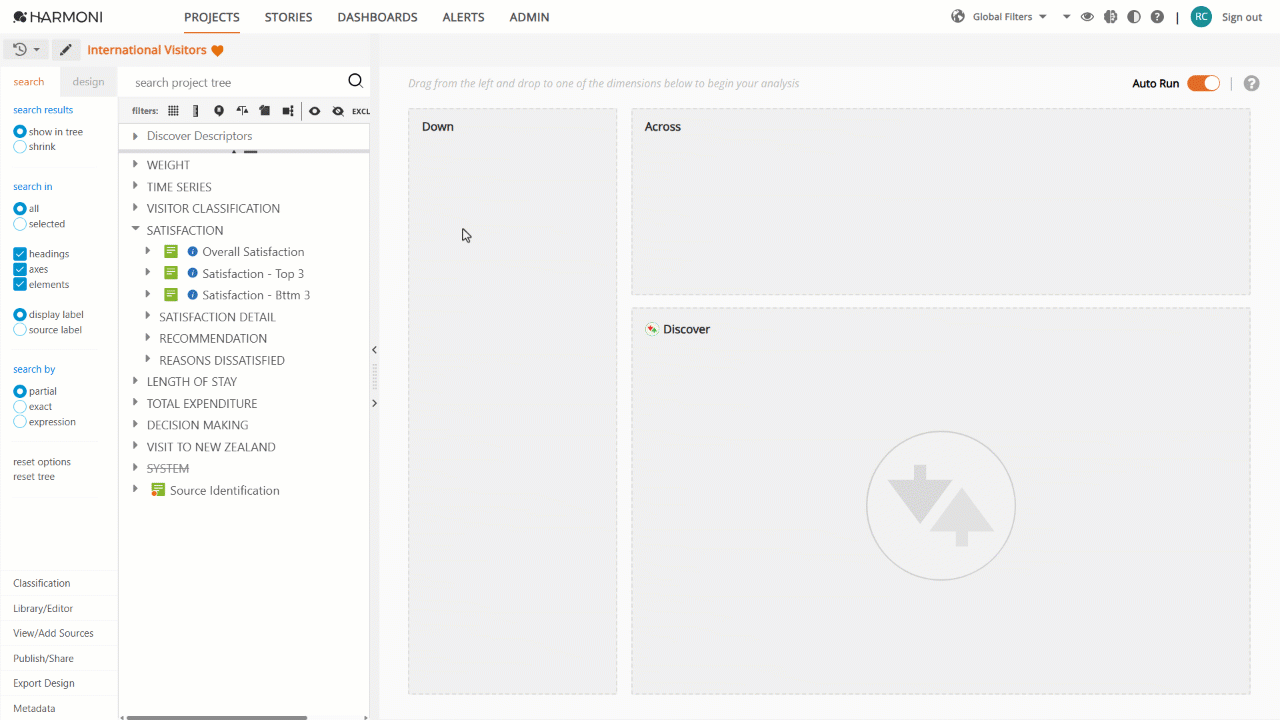Click the crossed-out eye hidden filter
Viewport: 1280px width, 720px height.
(x=338, y=111)
